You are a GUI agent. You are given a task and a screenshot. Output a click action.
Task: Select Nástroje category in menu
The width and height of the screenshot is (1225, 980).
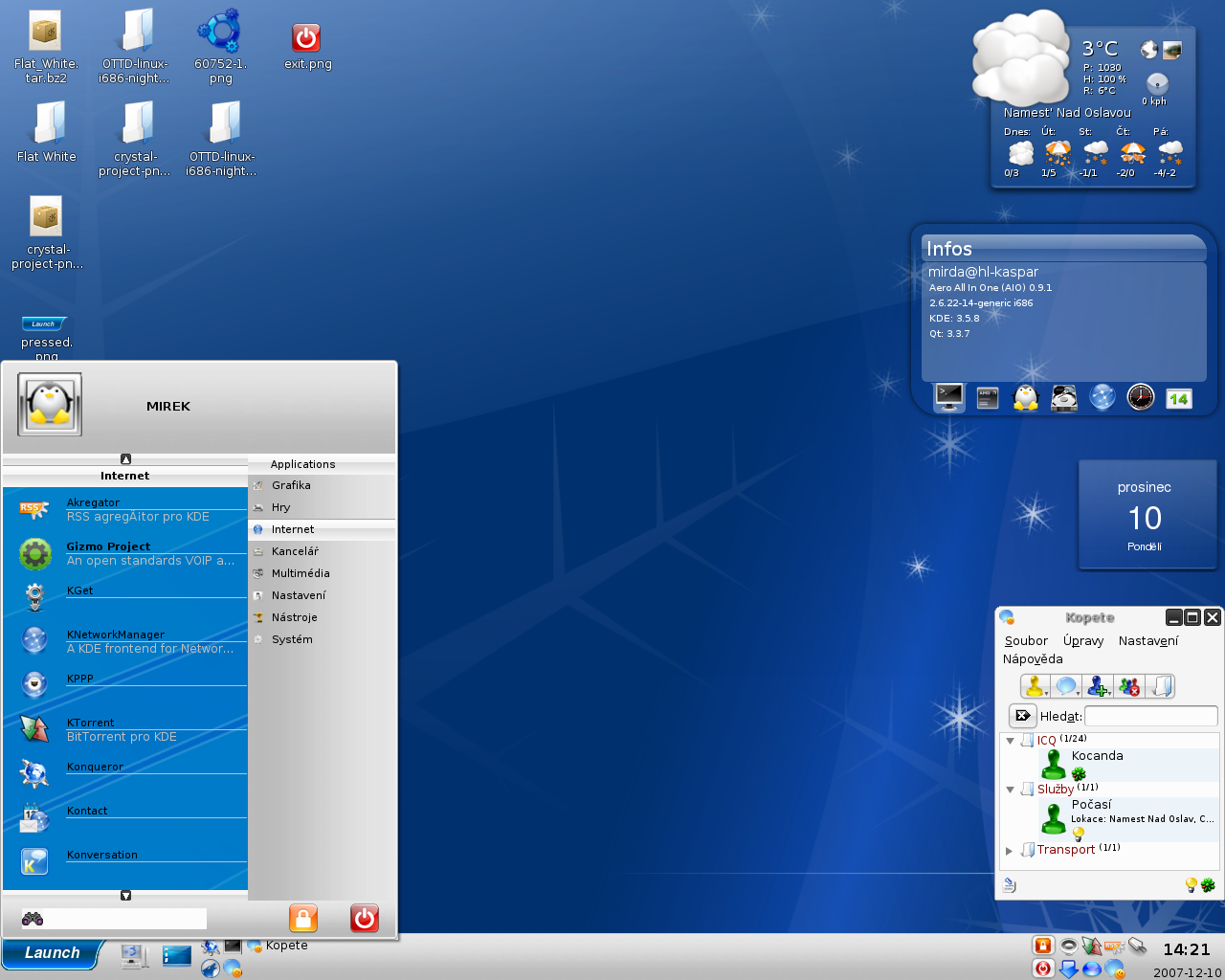tap(322, 617)
